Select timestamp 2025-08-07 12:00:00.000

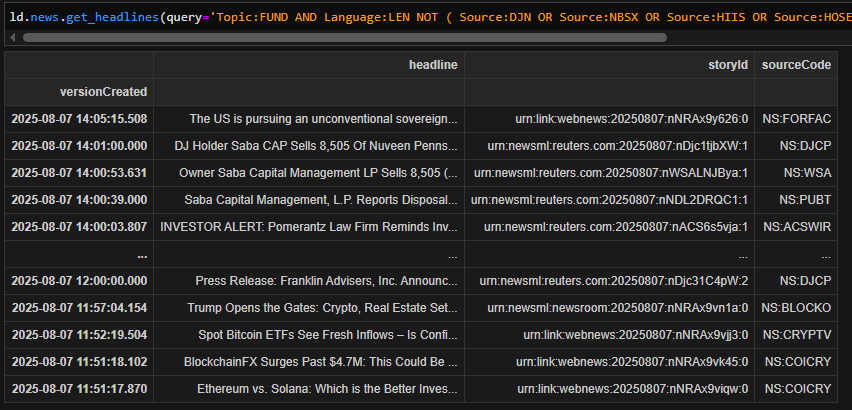79,281
